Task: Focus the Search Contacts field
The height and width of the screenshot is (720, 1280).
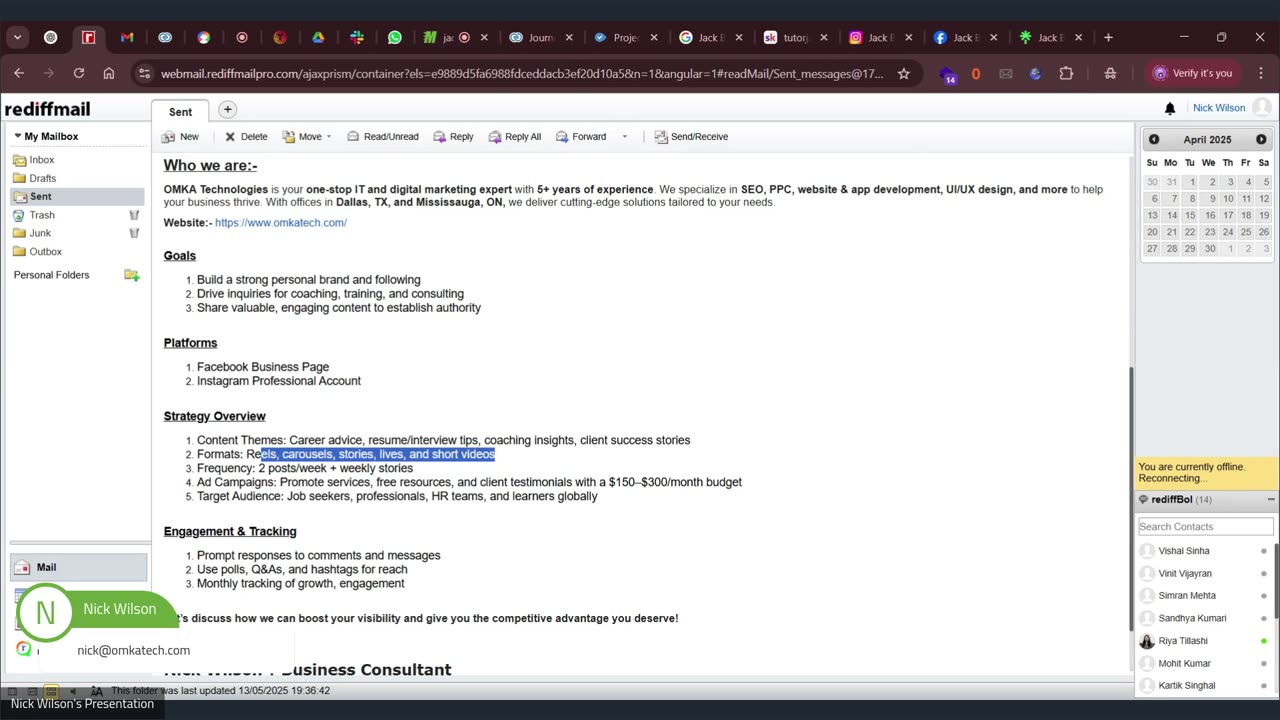Action: [1205, 527]
